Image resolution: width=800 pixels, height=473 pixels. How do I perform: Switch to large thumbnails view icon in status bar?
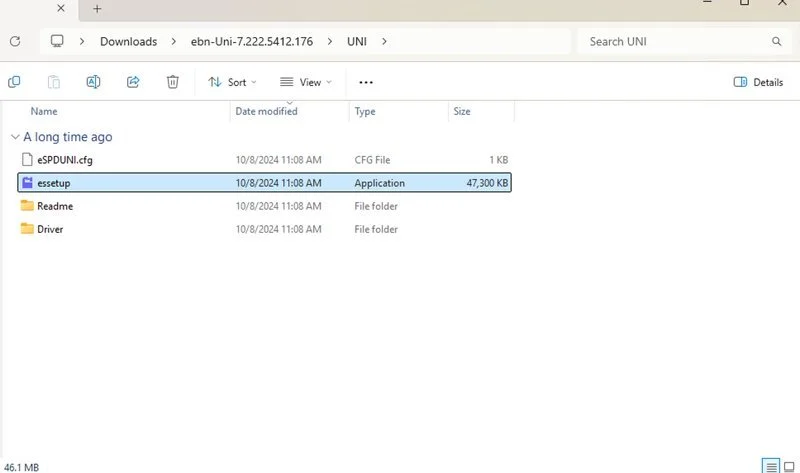point(789,466)
